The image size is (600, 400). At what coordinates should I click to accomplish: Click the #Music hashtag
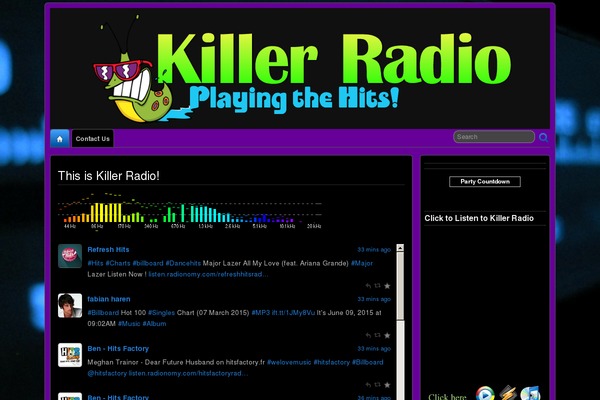point(129,324)
